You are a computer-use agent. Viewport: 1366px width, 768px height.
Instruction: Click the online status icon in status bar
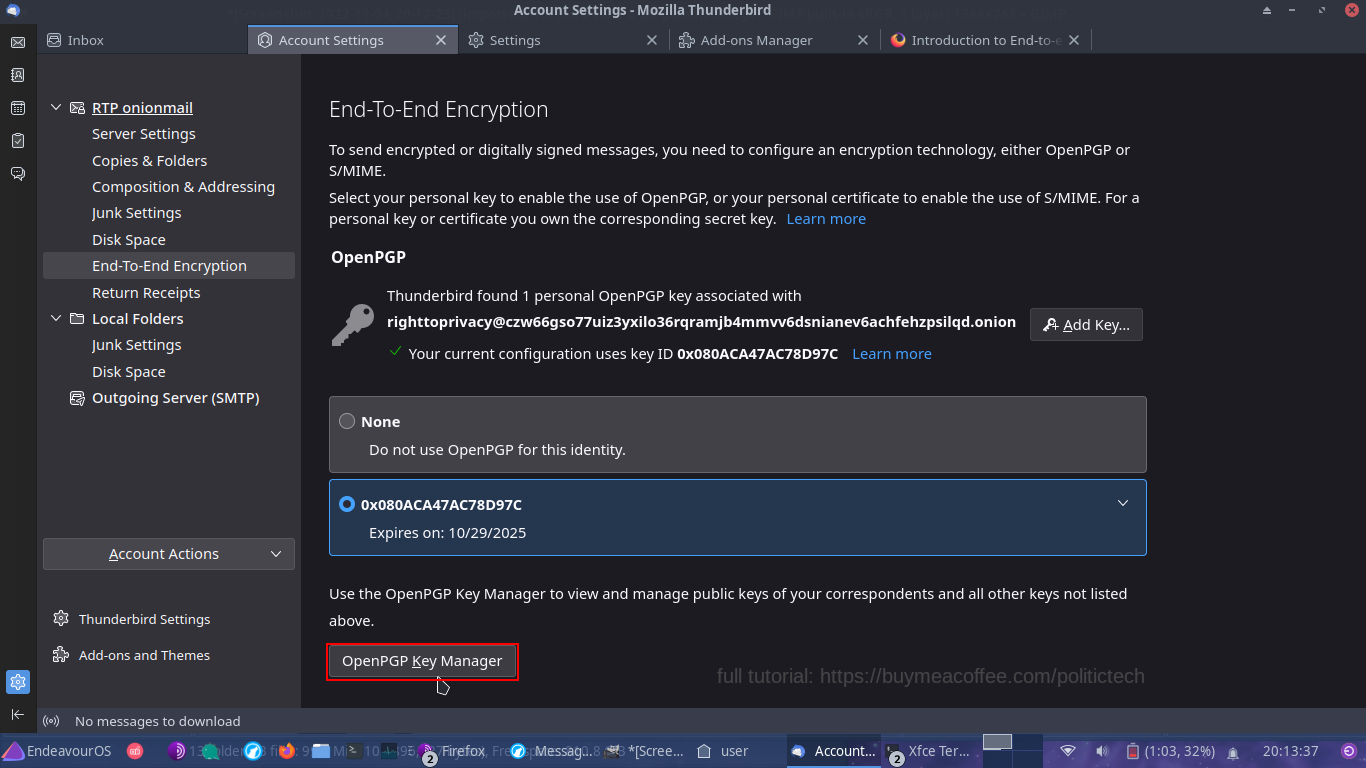coord(52,721)
